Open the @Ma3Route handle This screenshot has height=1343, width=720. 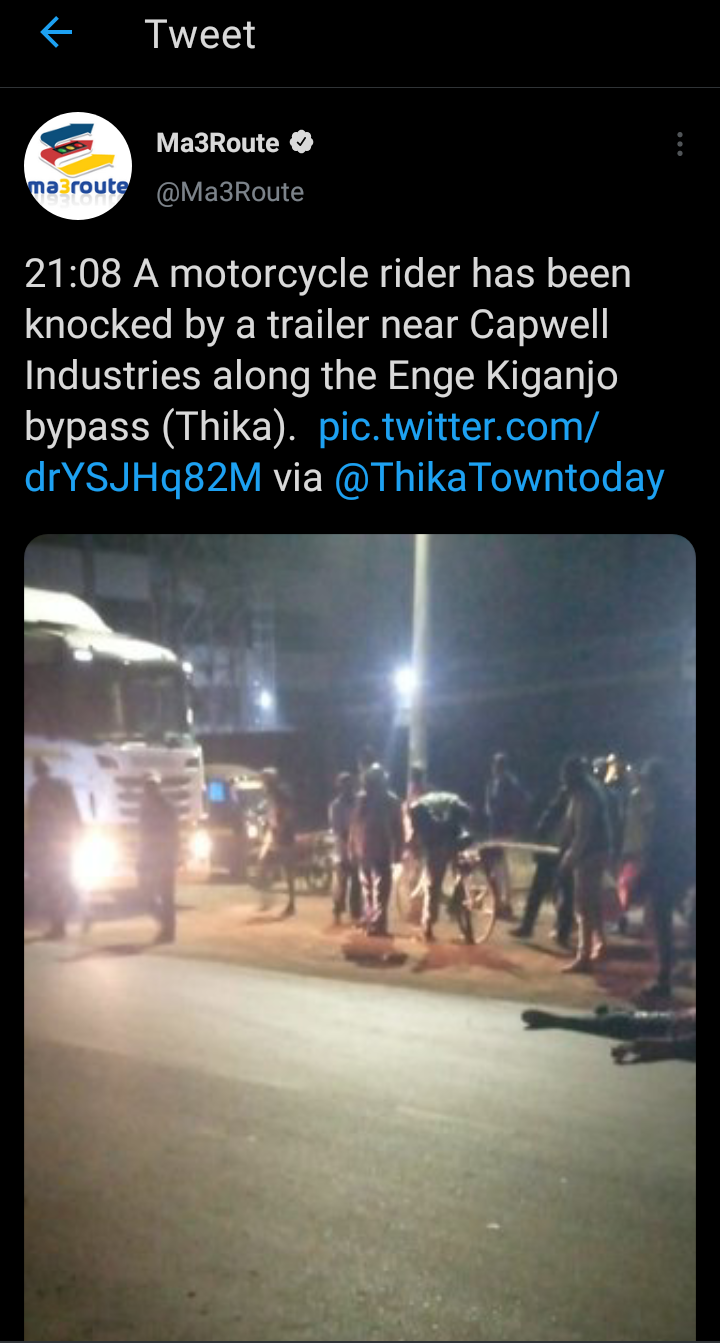coord(230,191)
